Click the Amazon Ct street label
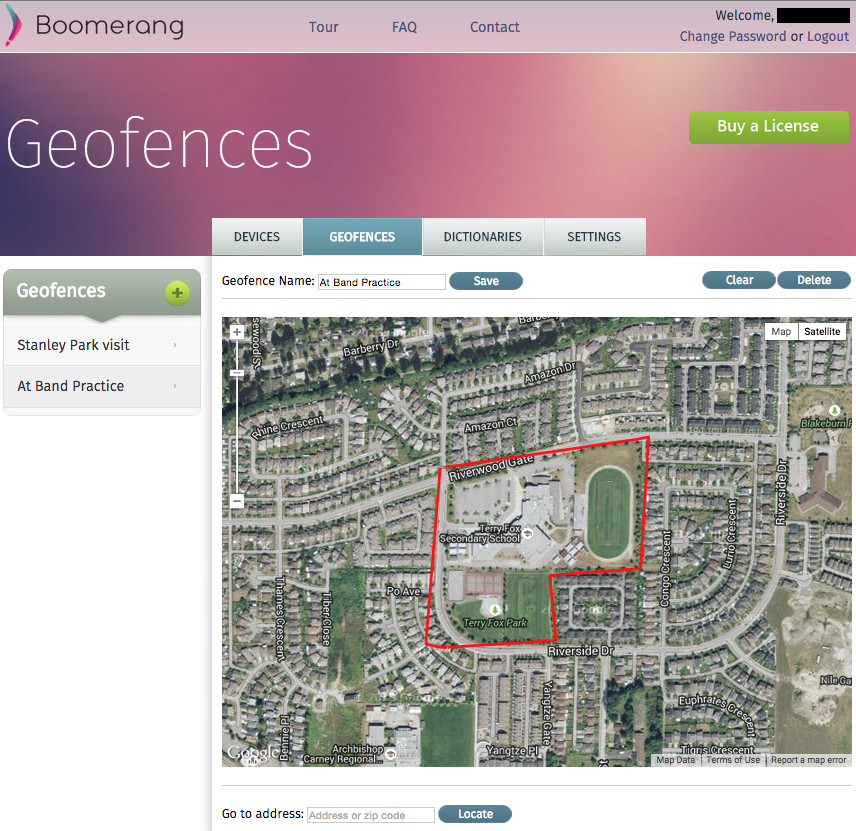The width and height of the screenshot is (856, 831). point(490,425)
